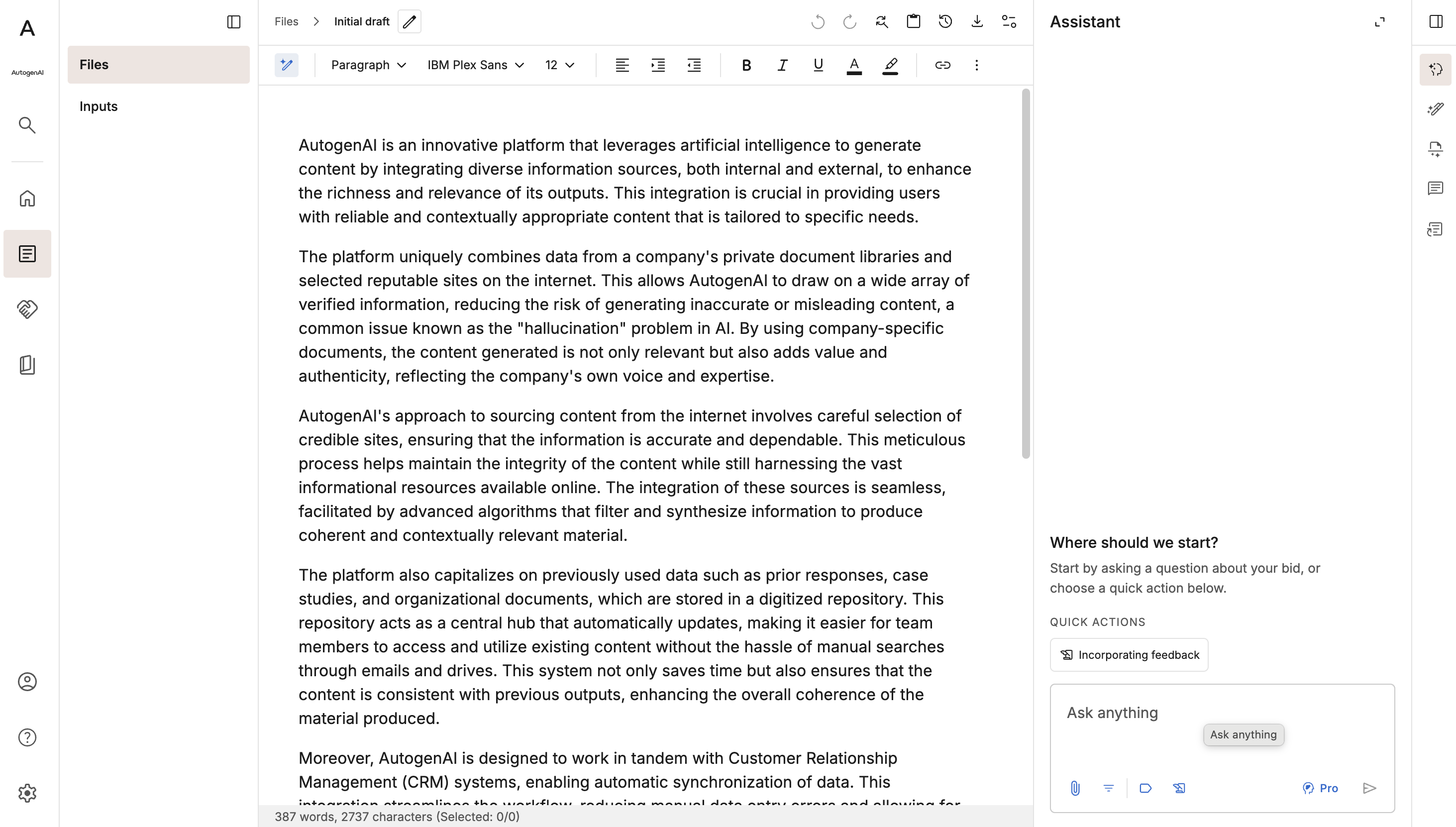Rename the Initial draft title with pencil icon
This screenshot has height=827, width=1456.
point(410,21)
